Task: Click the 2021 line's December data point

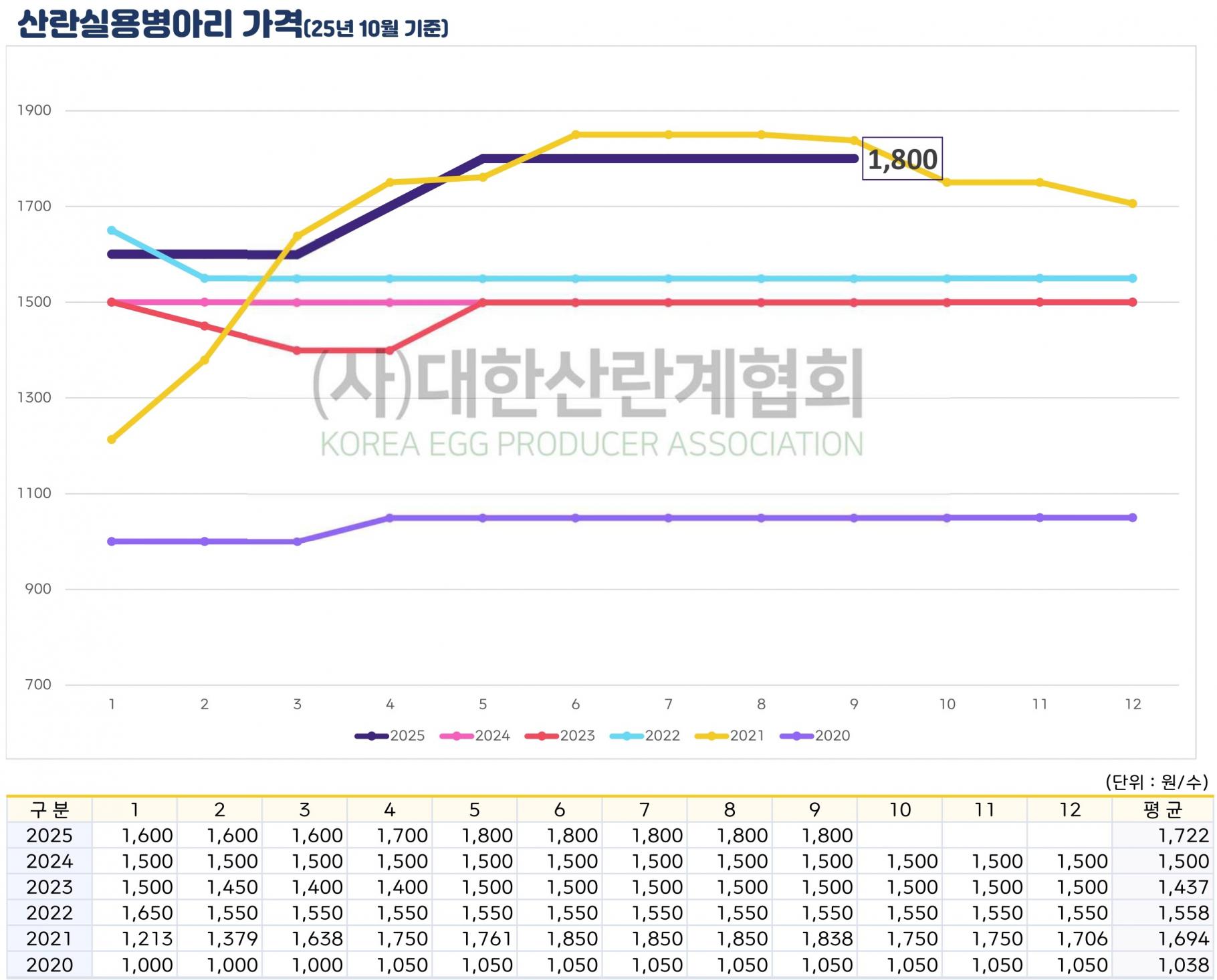Action: coord(1133,204)
